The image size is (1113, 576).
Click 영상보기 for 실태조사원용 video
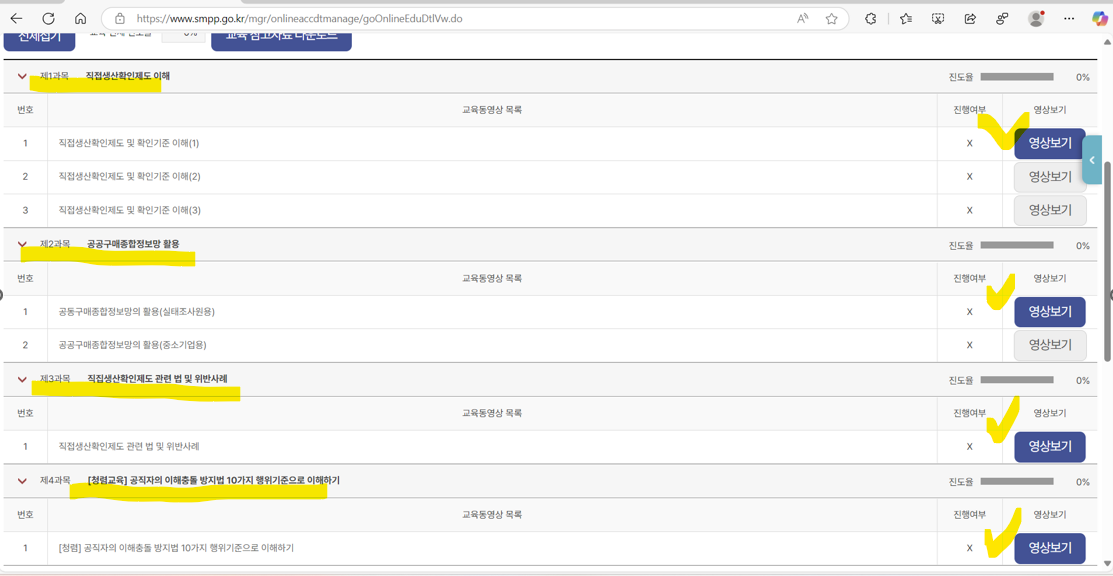pos(1050,312)
